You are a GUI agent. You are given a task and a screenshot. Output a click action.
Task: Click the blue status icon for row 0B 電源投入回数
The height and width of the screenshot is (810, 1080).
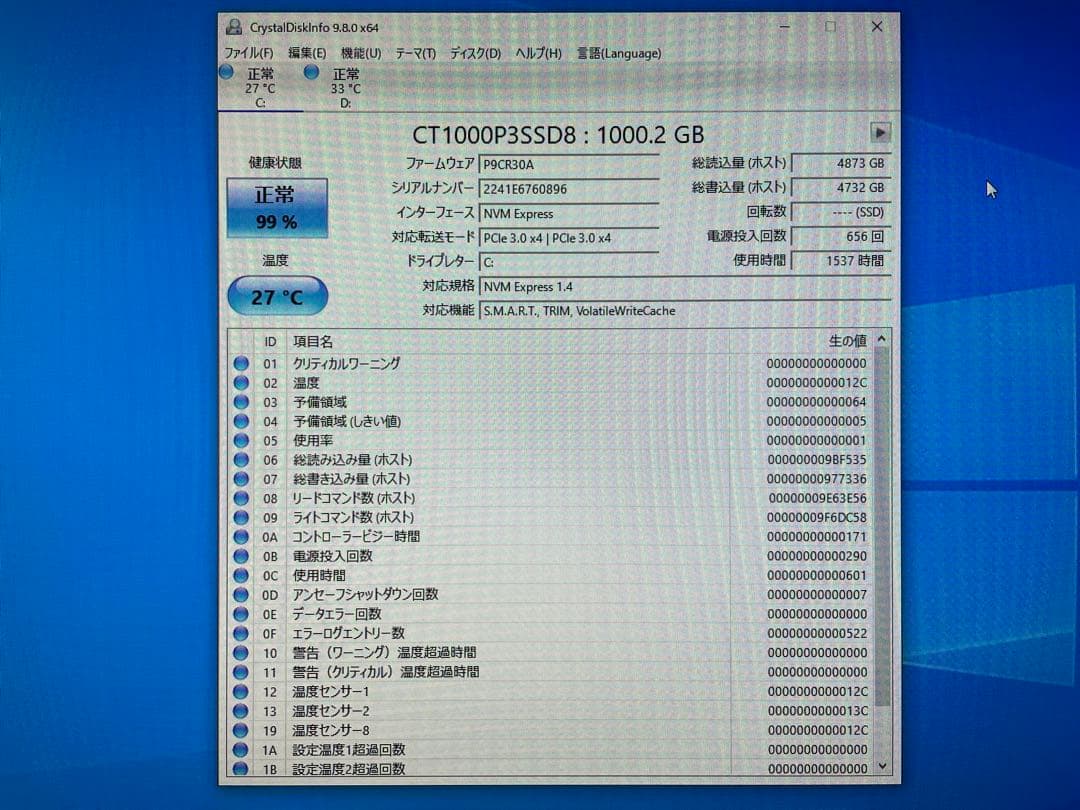(241, 556)
